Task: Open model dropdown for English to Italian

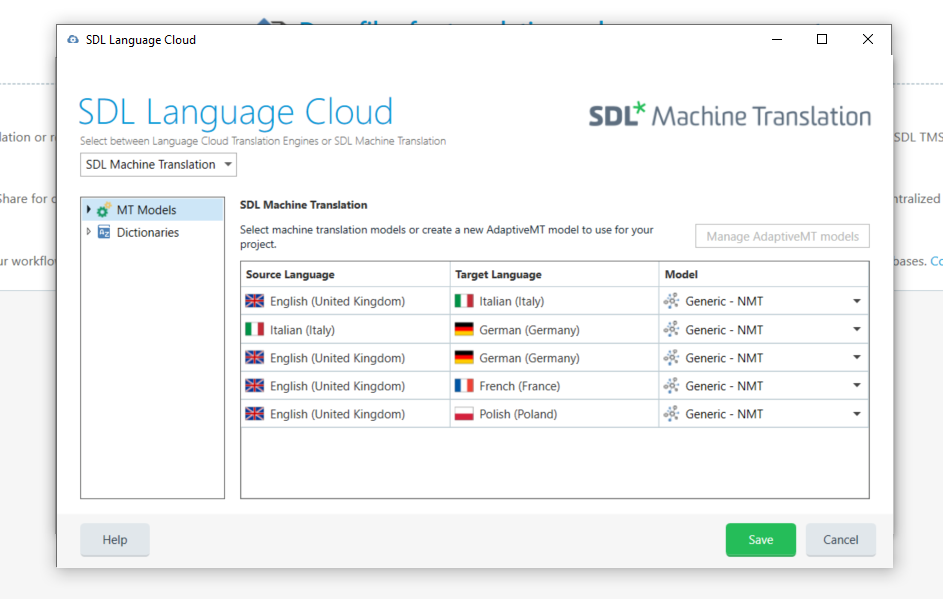Action: coord(856,301)
